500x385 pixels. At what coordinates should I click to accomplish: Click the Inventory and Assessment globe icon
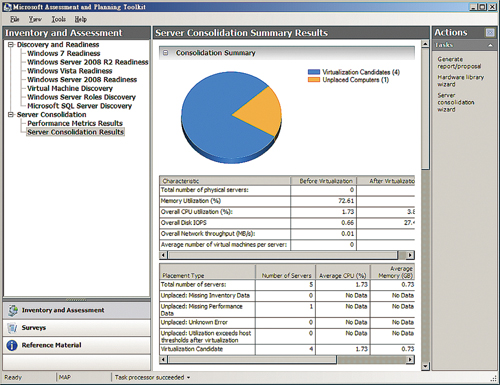(13, 310)
